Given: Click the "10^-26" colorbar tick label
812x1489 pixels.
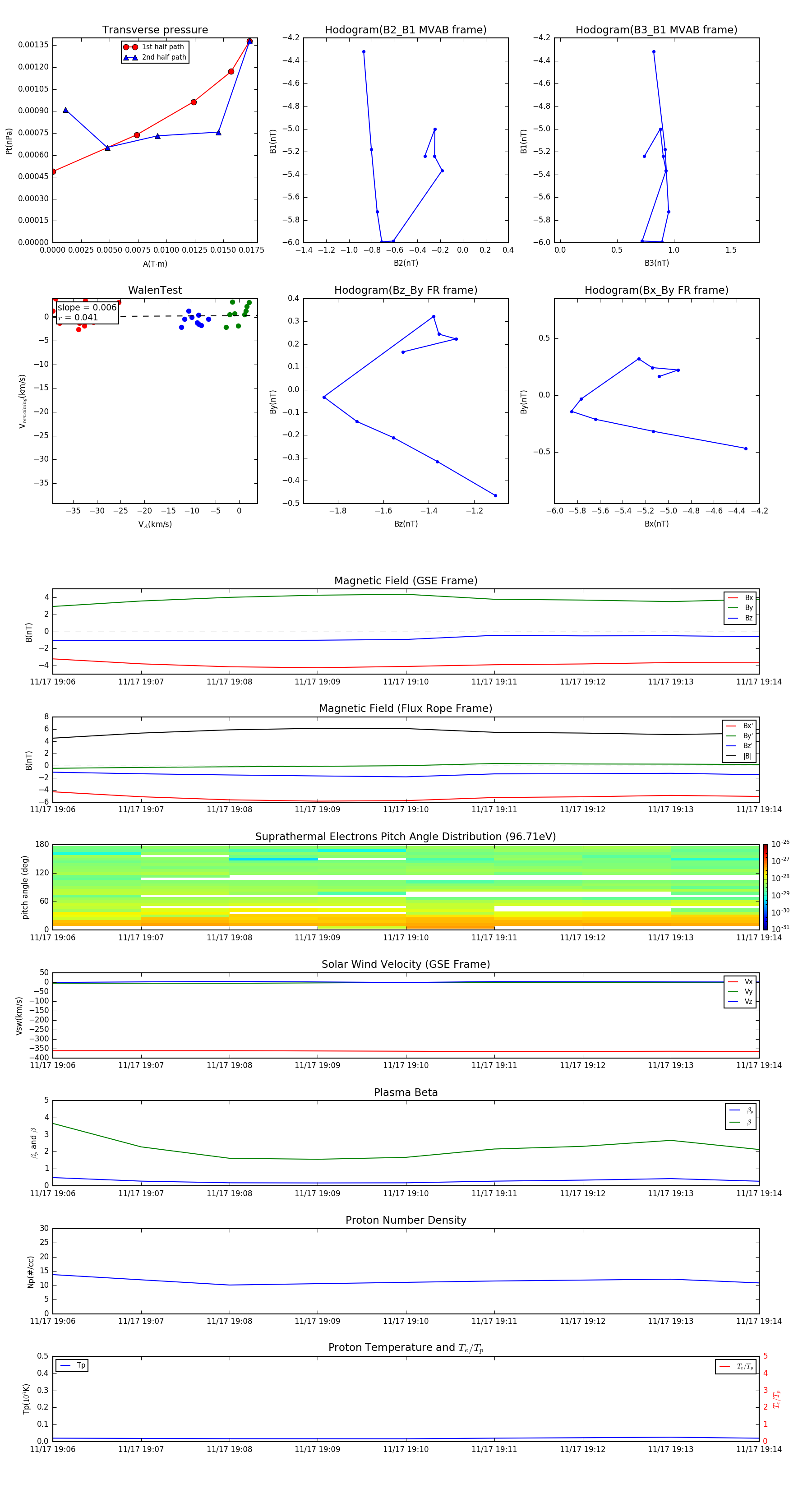Looking at the screenshot, I should pyautogui.click(x=780, y=844).
